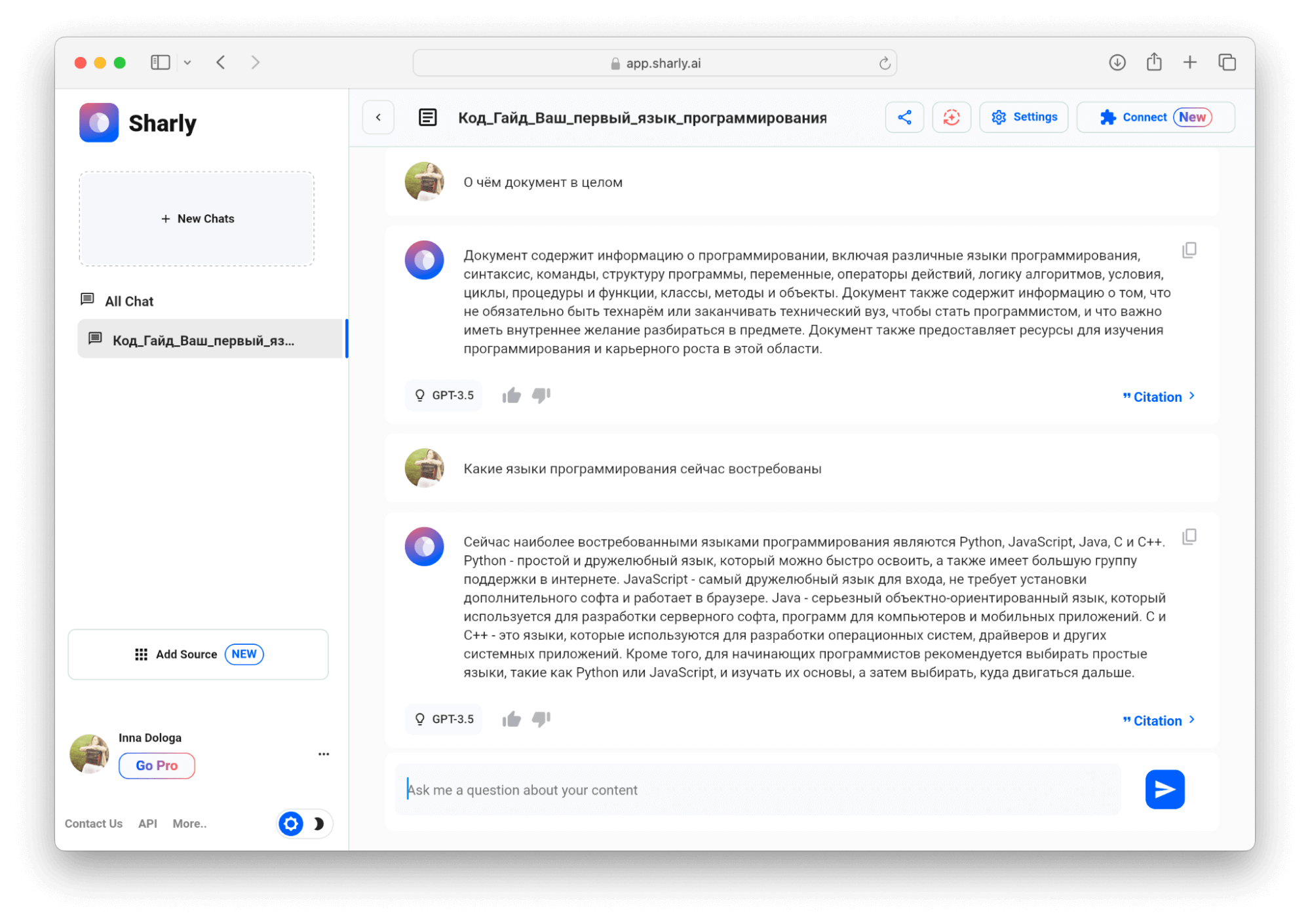
Task: Toggle Safari sidebar panel
Action: coord(161,62)
